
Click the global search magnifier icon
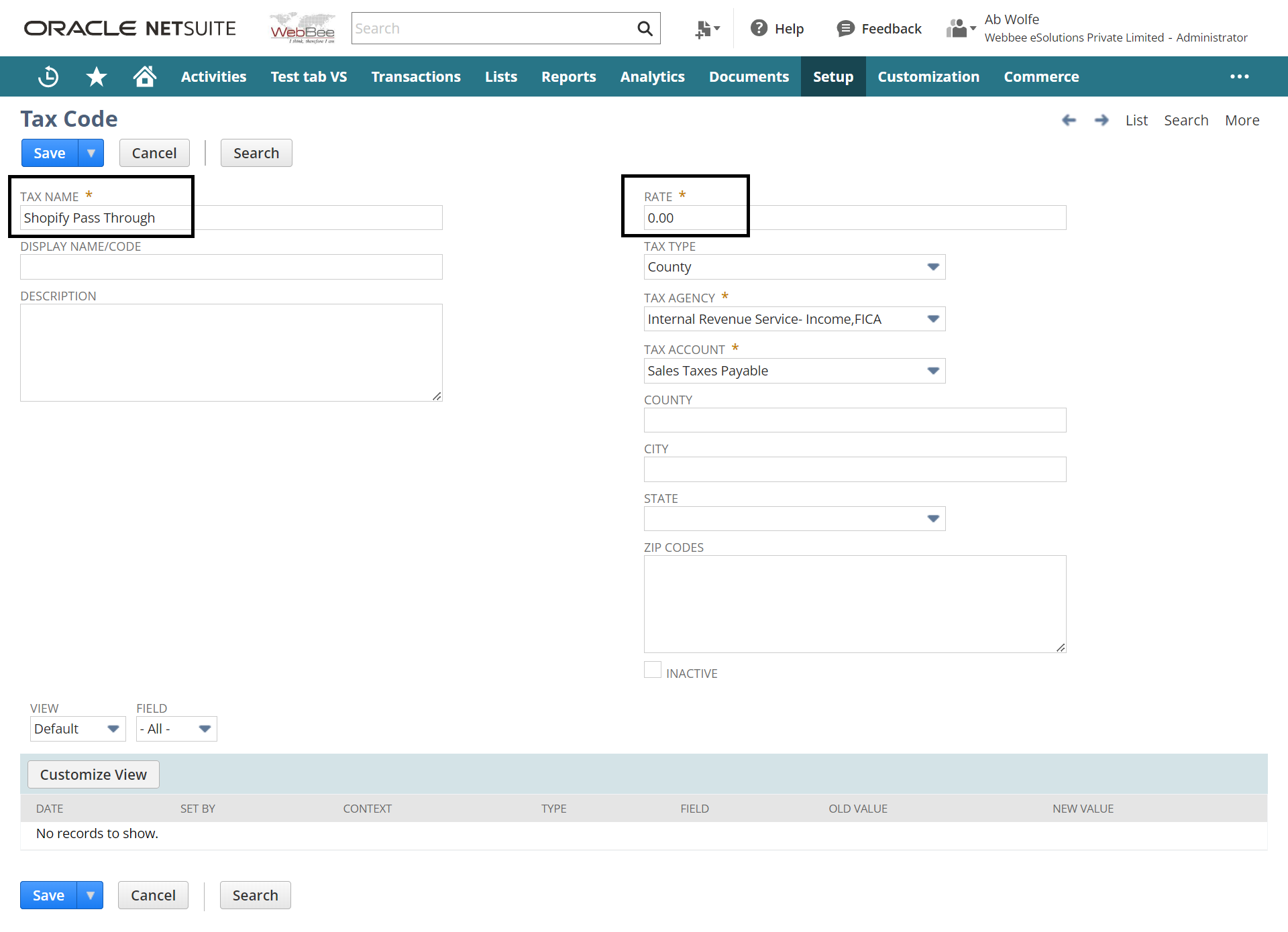point(645,28)
